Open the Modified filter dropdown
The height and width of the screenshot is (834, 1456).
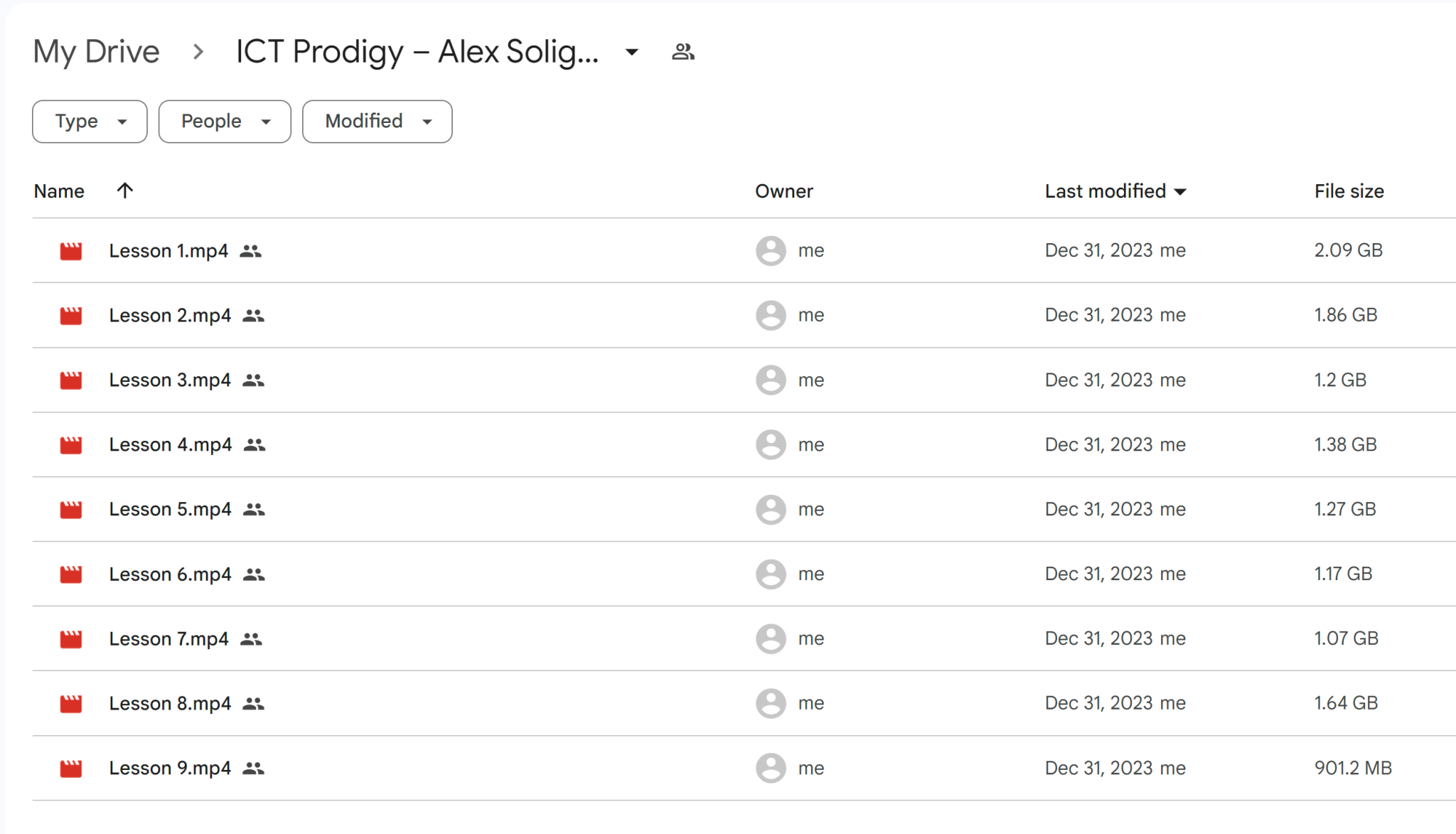pyautogui.click(x=377, y=121)
